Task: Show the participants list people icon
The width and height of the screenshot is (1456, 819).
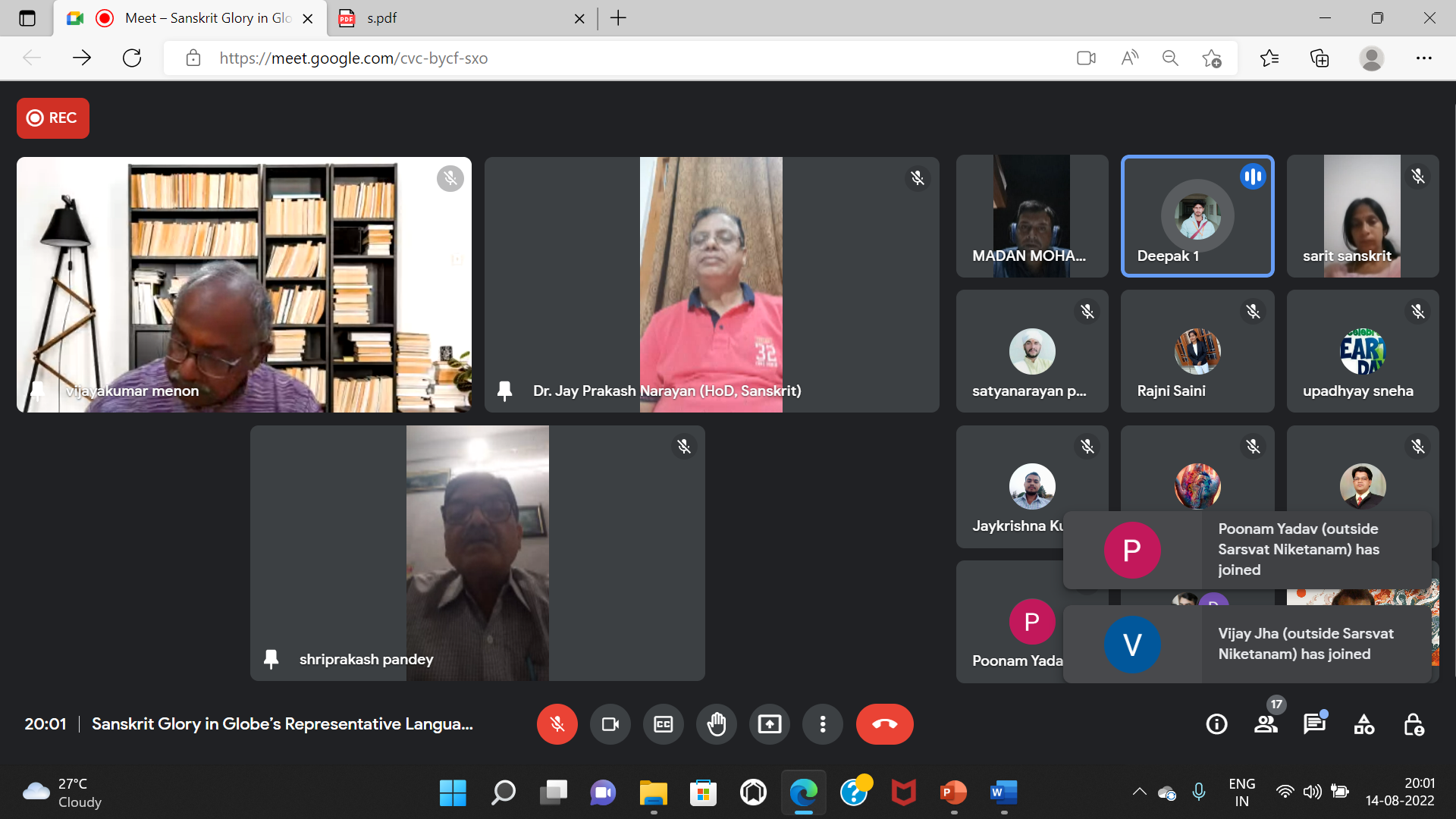Action: pos(1265,724)
